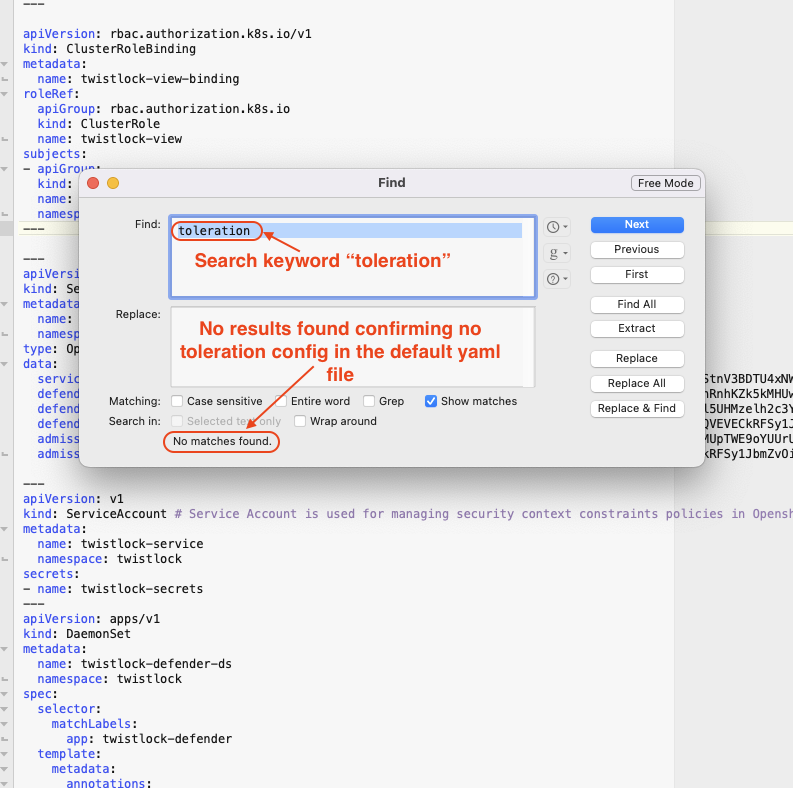Click the line 'name: twistlock-service'
The height and width of the screenshot is (788, 793).
coord(120,544)
